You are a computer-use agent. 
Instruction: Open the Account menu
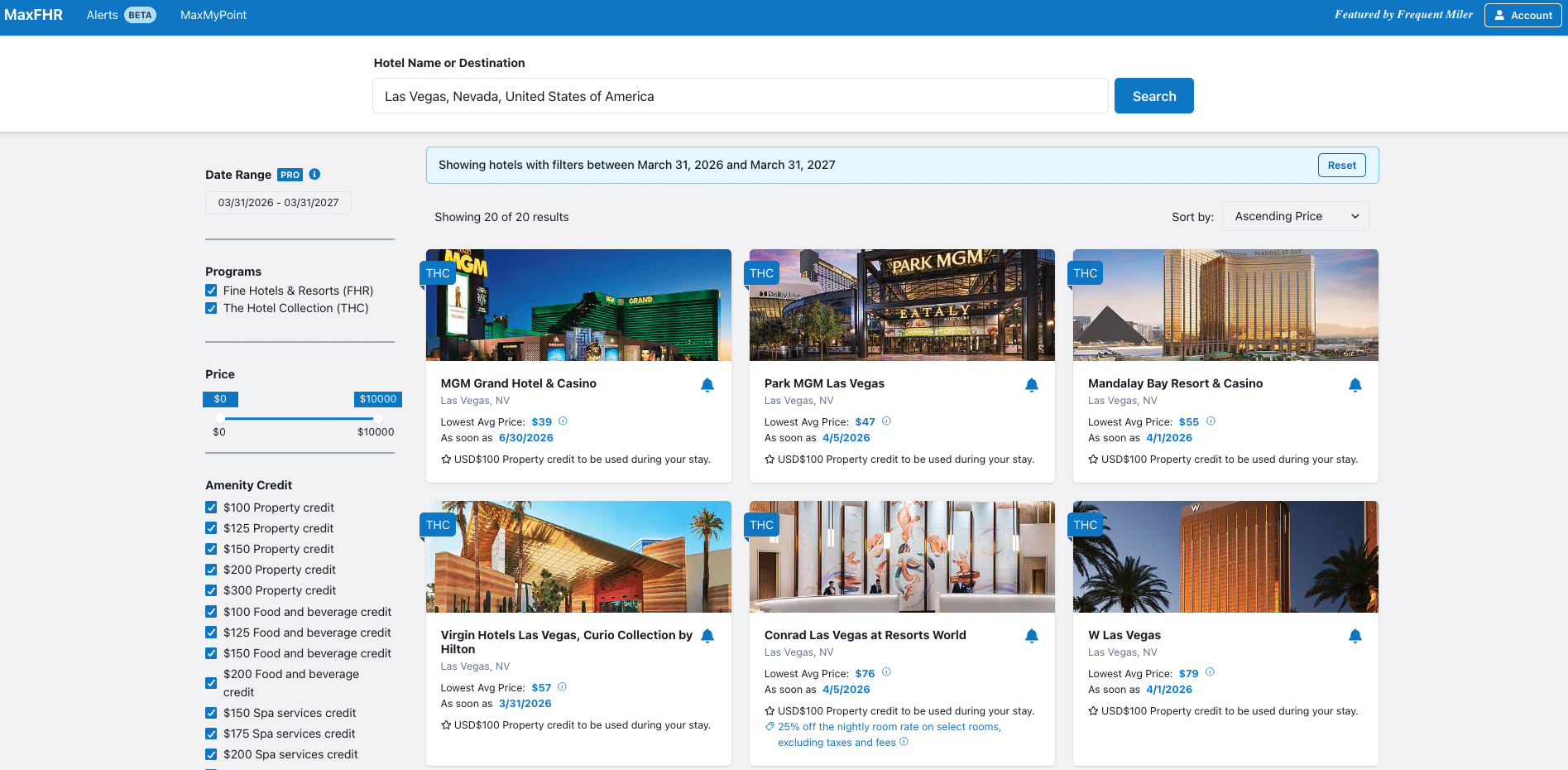coord(1522,15)
